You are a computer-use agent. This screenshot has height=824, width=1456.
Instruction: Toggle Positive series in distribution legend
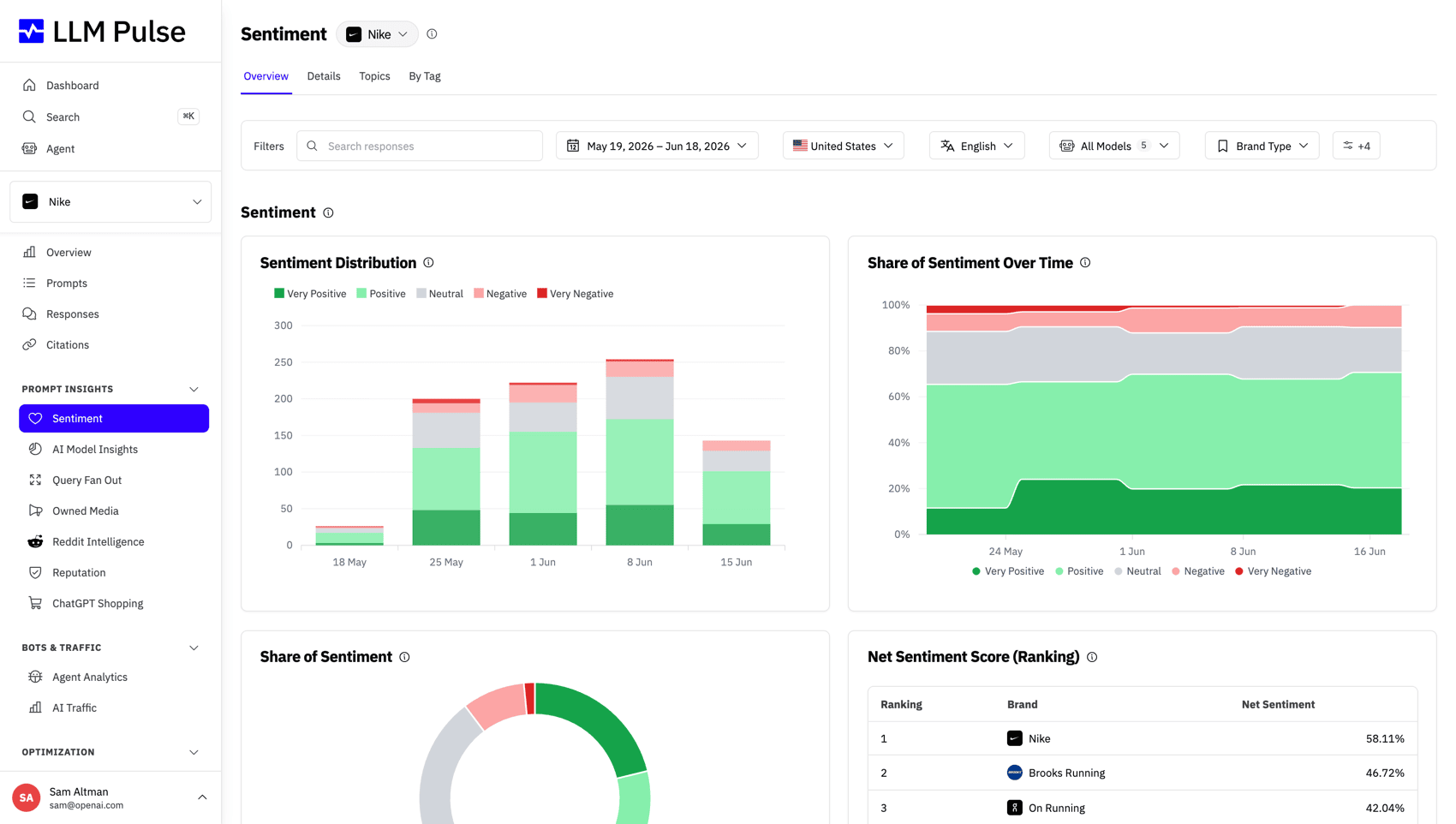click(381, 294)
